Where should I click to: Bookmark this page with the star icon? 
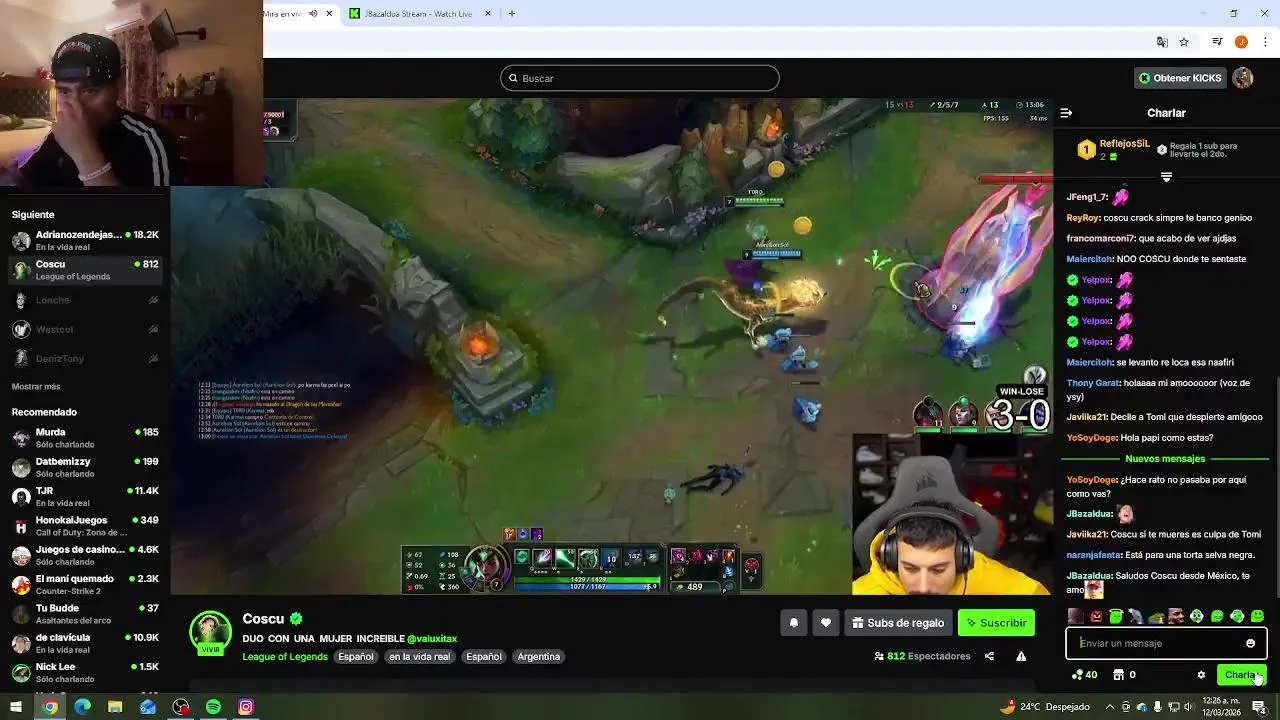pos(1184,42)
